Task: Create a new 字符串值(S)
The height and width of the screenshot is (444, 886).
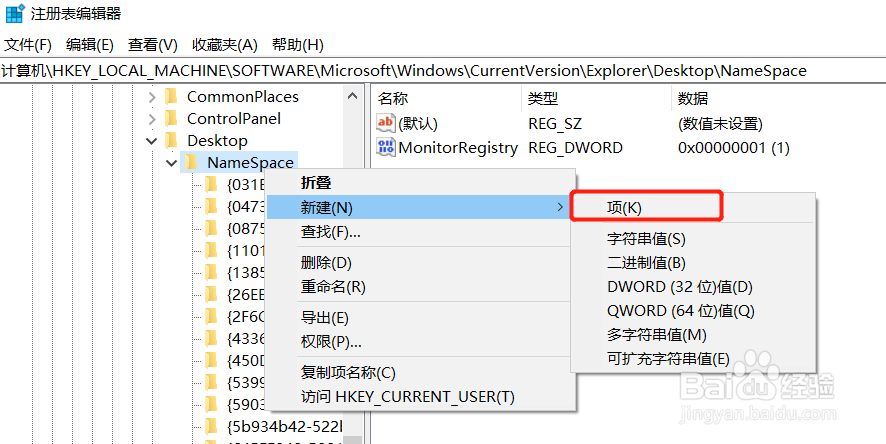Action: (693, 239)
